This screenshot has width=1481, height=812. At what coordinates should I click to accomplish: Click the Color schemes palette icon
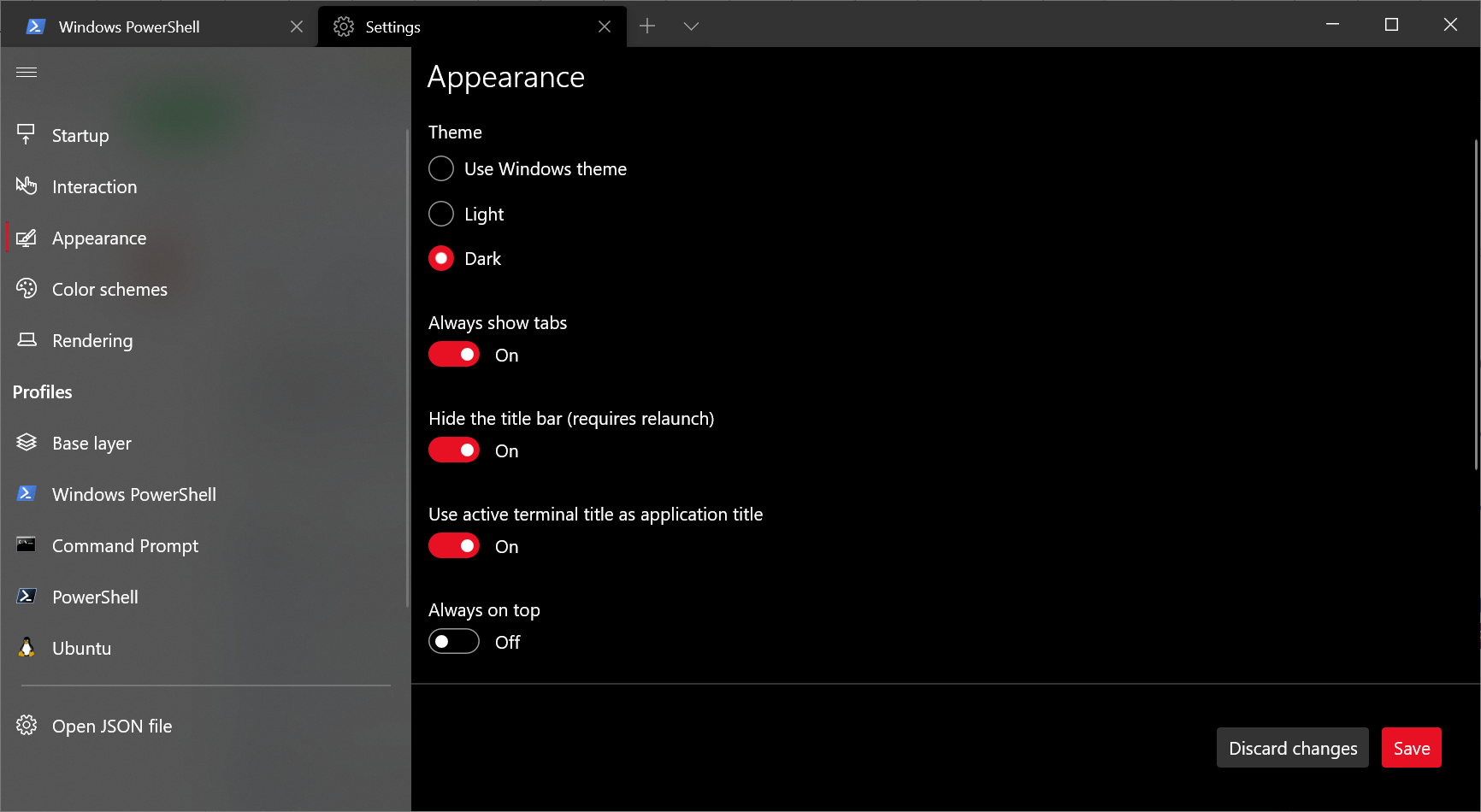click(27, 288)
